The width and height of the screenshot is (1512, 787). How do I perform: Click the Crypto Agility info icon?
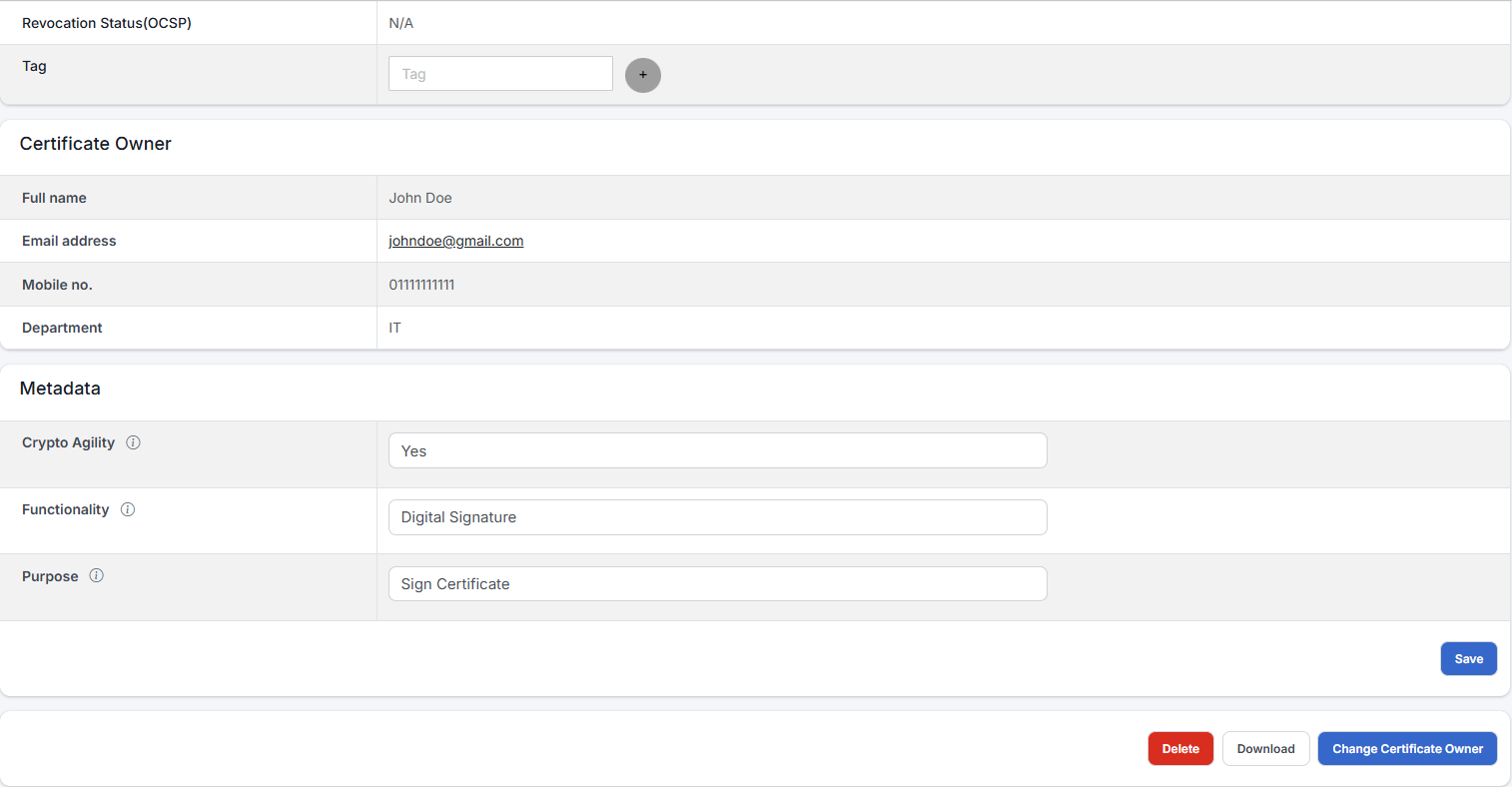pos(133,442)
